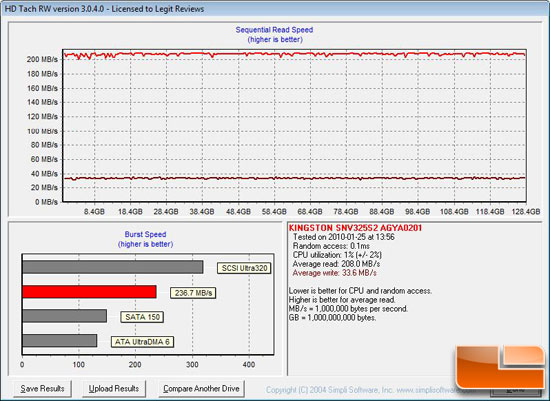Click the 68.4GB x-axis label

310,212
